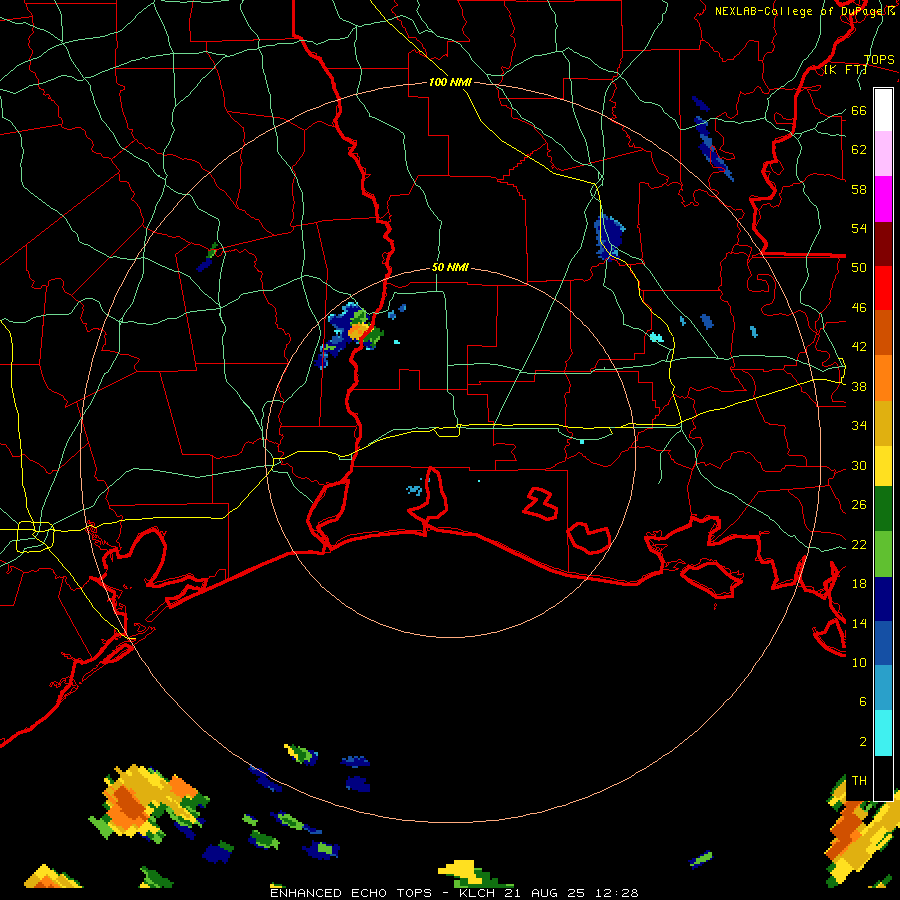Select the bright red legend band
The width and height of the screenshot is (900, 900).
tap(883, 289)
